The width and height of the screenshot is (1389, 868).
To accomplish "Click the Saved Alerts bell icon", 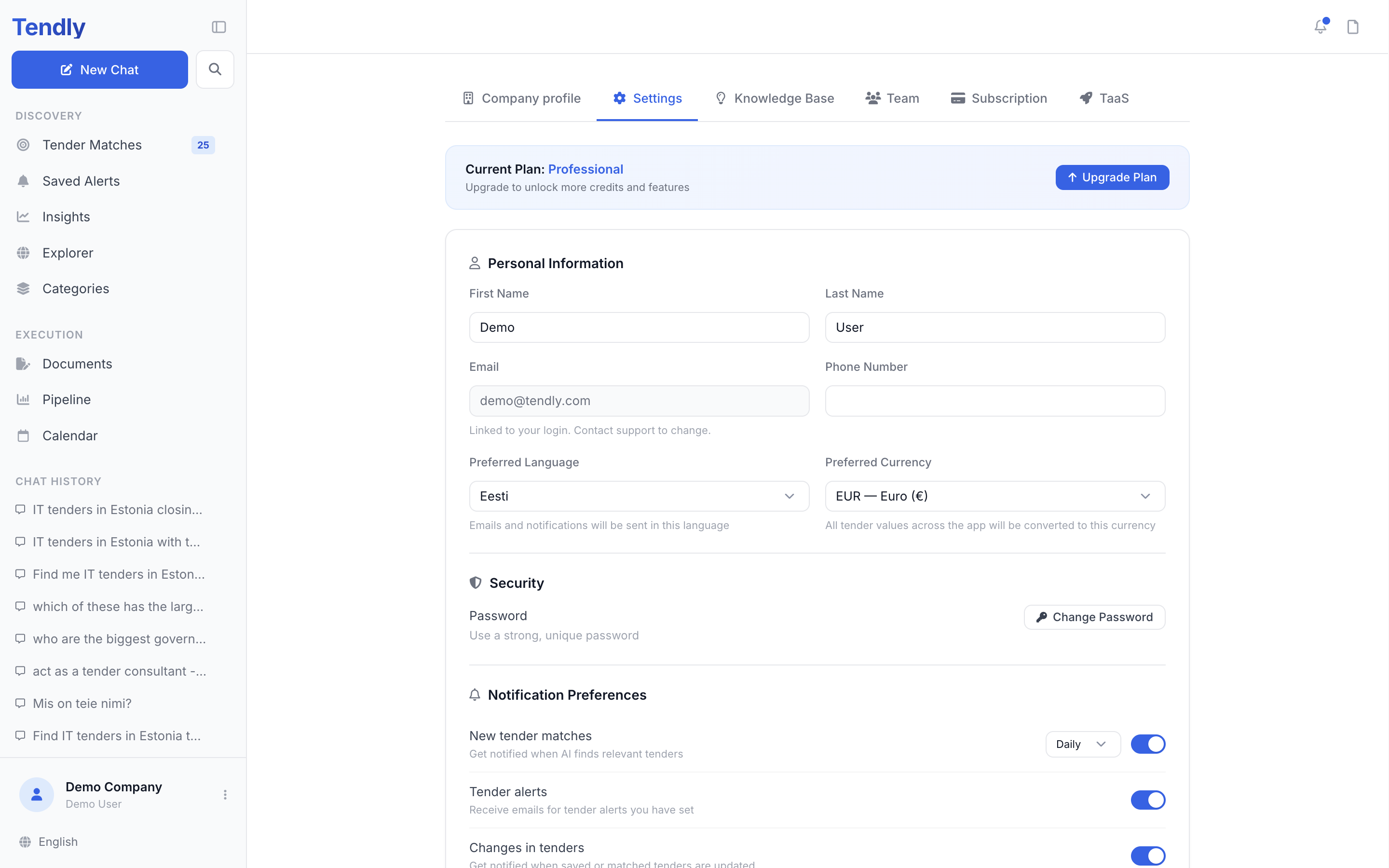I will pos(23,181).
